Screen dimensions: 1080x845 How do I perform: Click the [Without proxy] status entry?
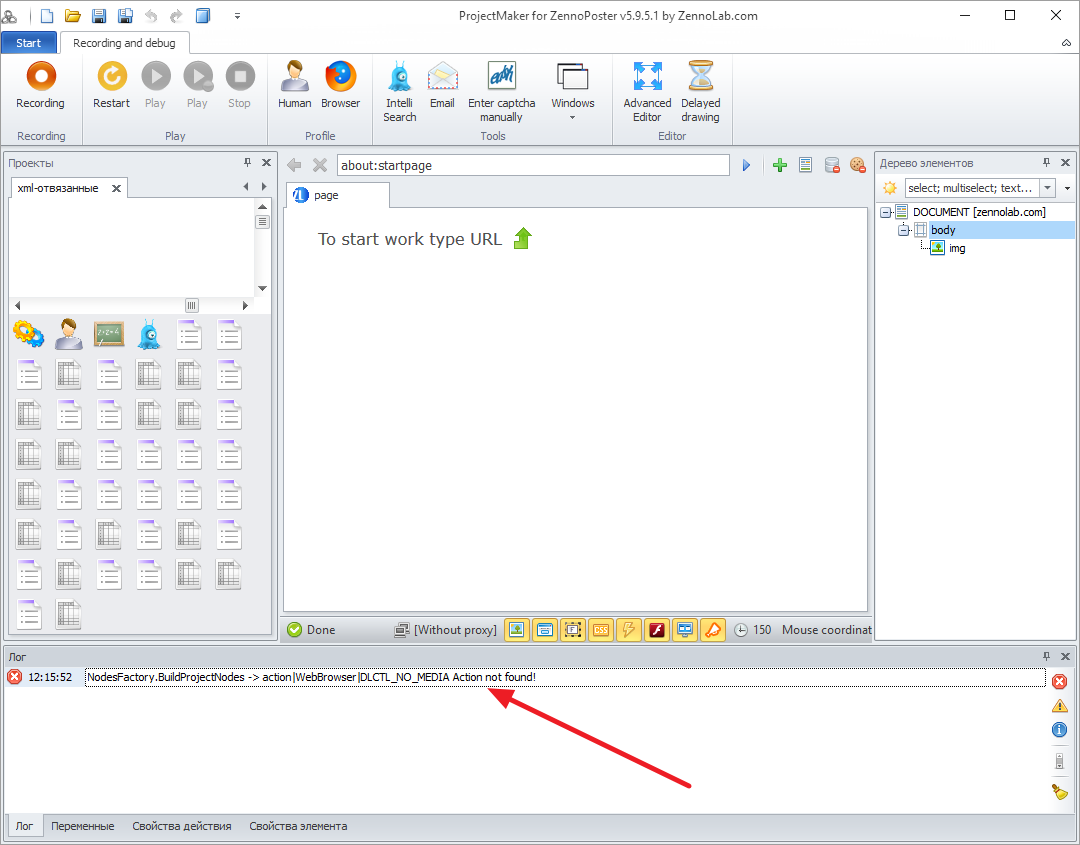click(x=446, y=629)
